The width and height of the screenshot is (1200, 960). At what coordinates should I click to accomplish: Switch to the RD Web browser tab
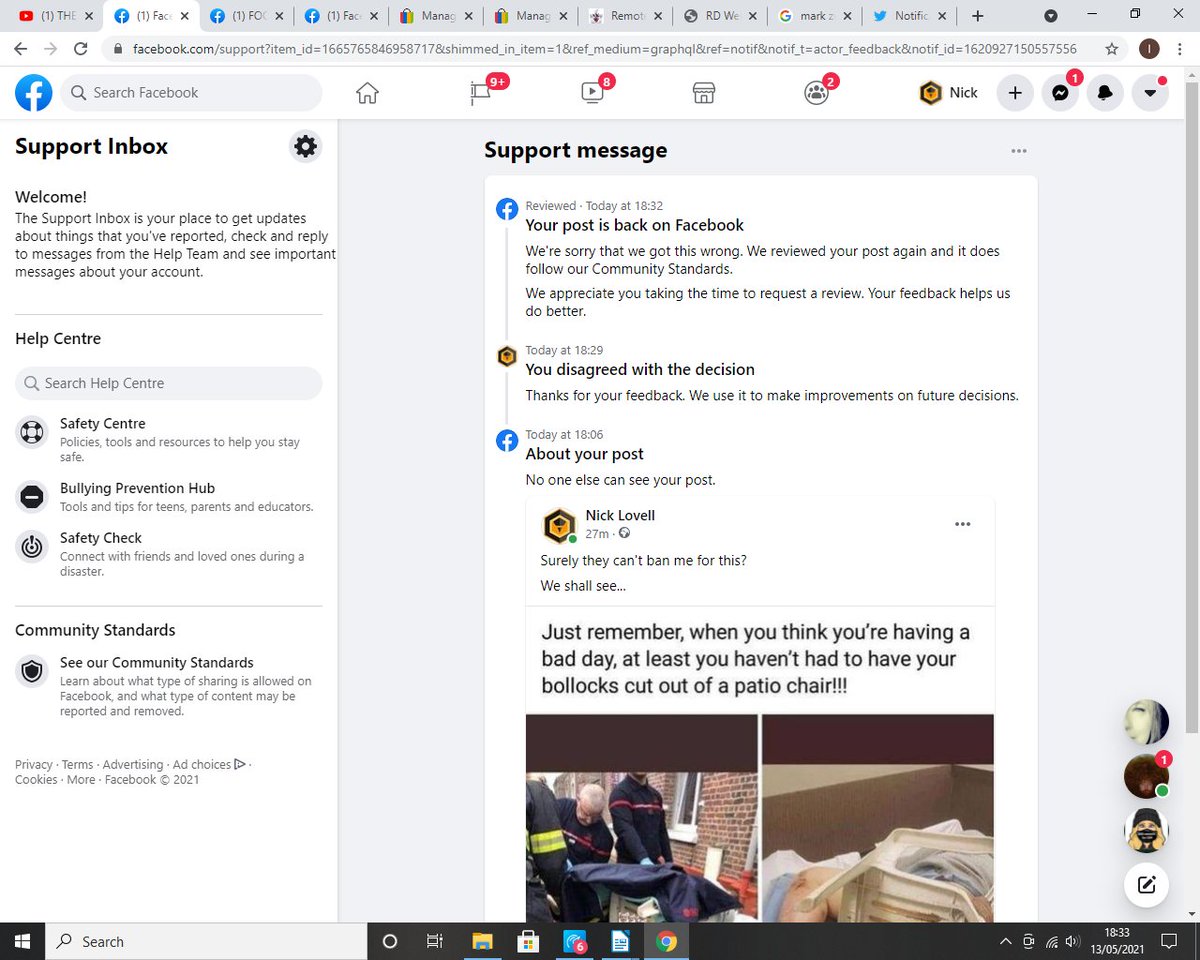(718, 16)
